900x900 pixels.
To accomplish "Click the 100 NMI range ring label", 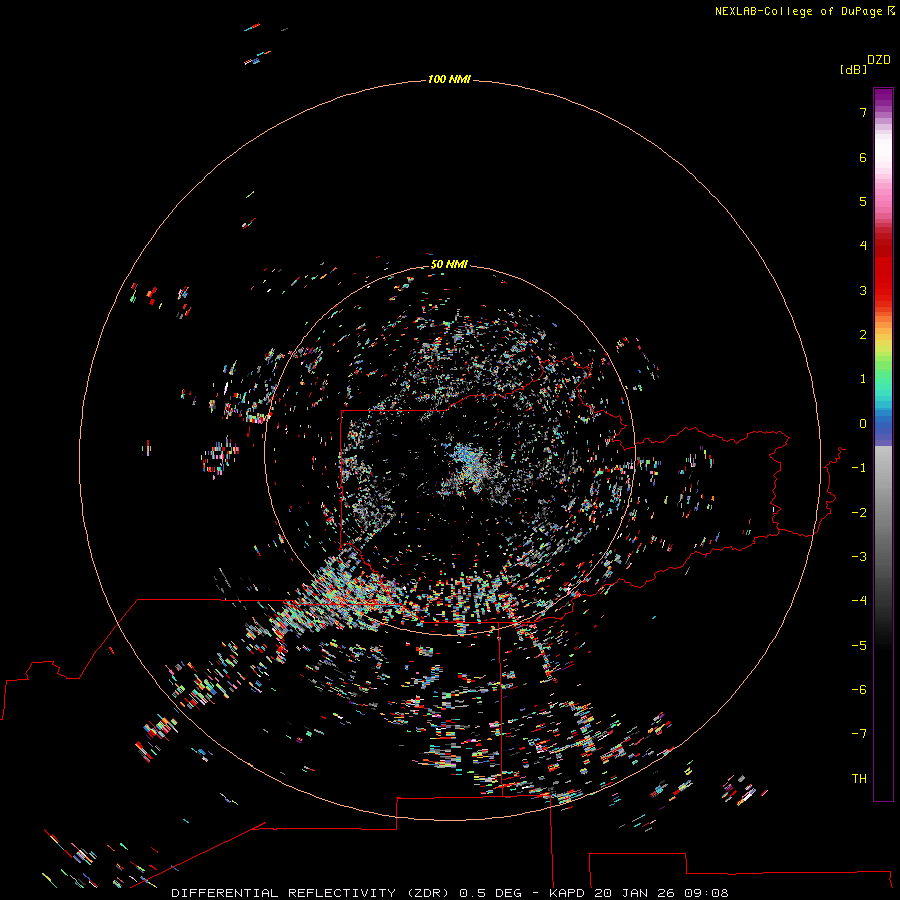I will (449, 79).
